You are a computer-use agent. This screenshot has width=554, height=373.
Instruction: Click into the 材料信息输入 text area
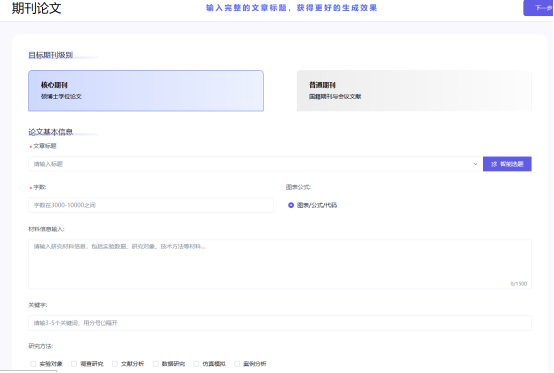point(280,264)
